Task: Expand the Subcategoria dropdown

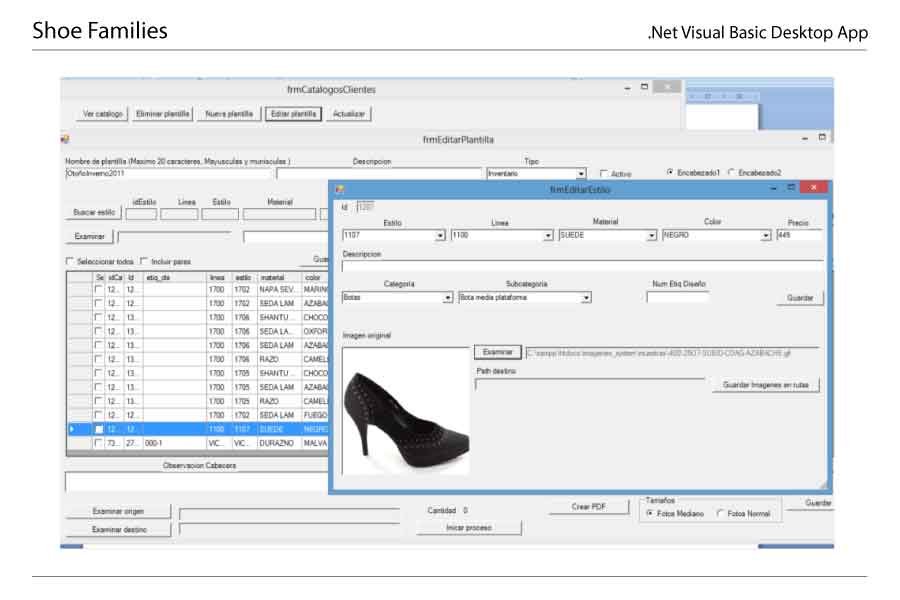Action: pos(586,298)
